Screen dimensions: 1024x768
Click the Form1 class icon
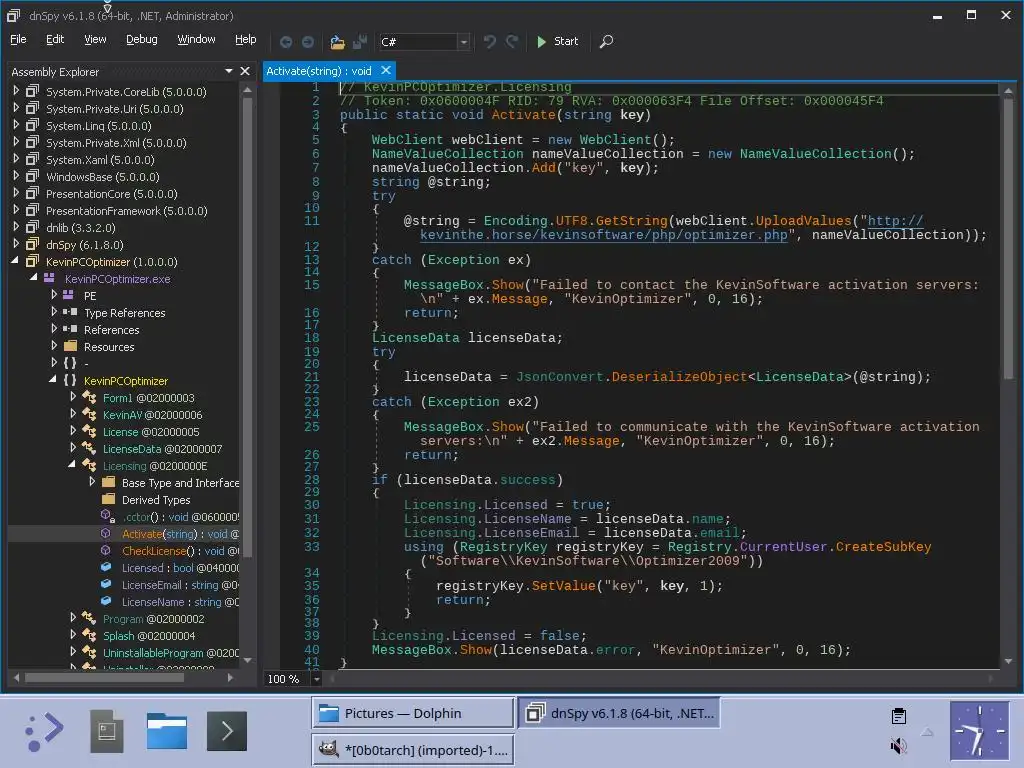tap(89, 397)
